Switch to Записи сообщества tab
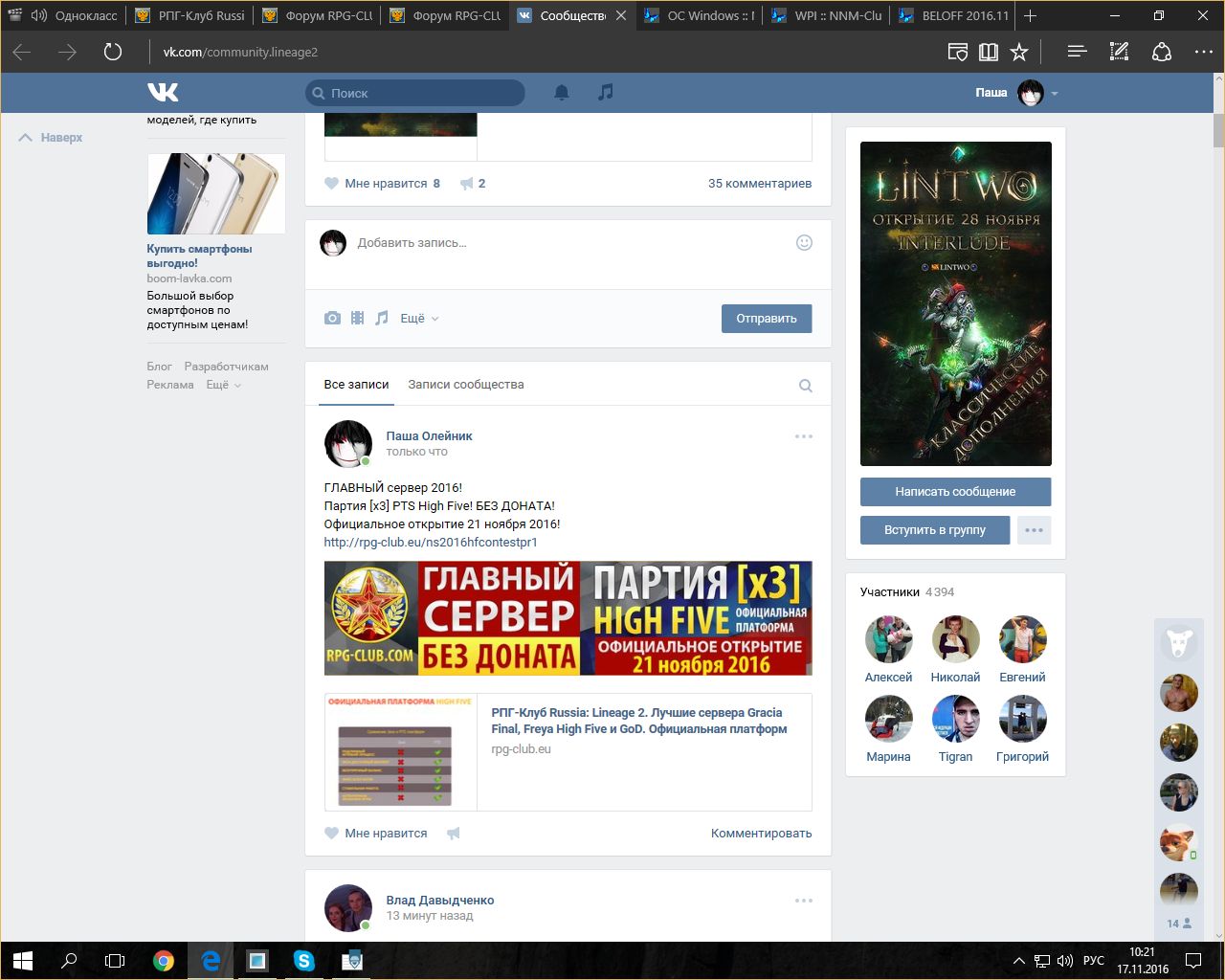The height and width of the screenshot is (980, 1225). pyautogui.click(x=466, y=385)
